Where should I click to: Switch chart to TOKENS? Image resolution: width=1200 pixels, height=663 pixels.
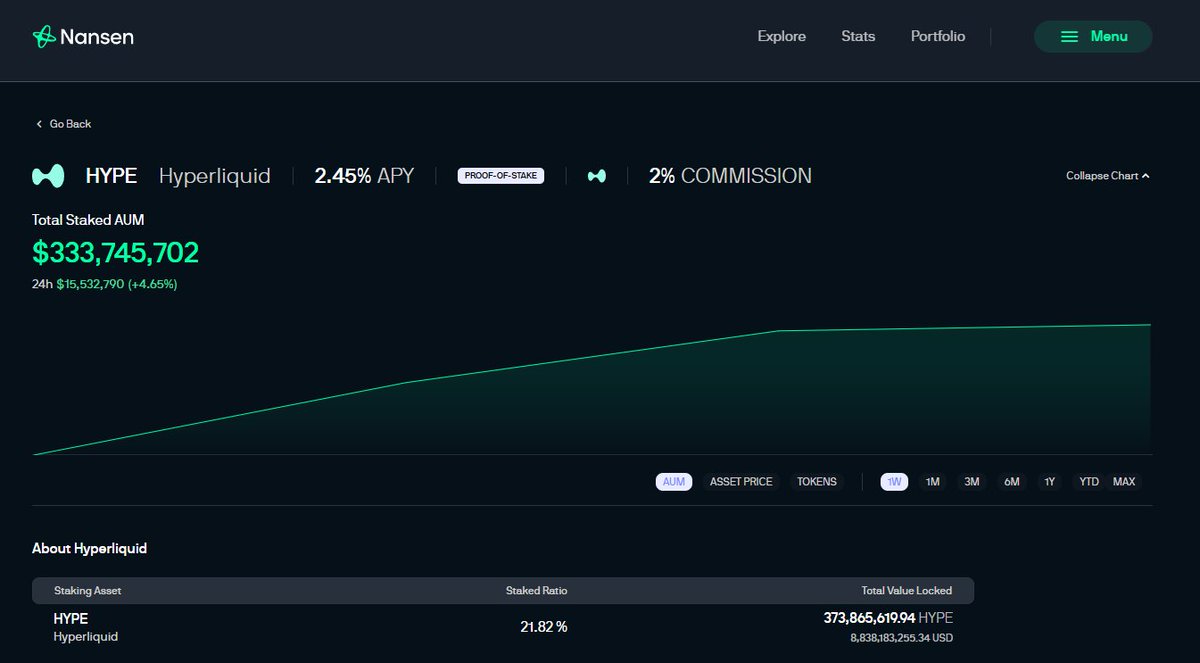pos(817,482)
